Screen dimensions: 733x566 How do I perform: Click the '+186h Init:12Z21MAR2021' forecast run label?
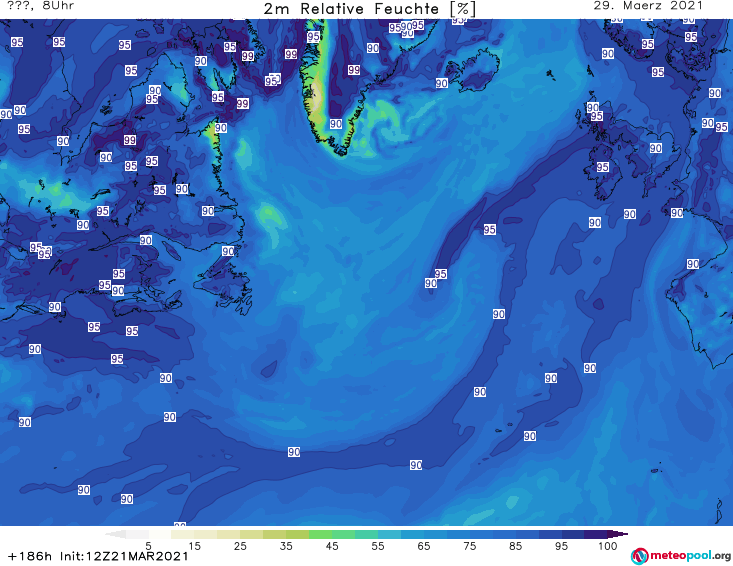click(x=99, y=556)
